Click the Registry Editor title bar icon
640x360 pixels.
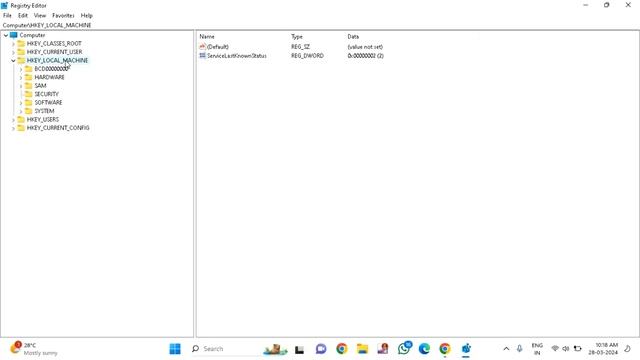(5, 5)
